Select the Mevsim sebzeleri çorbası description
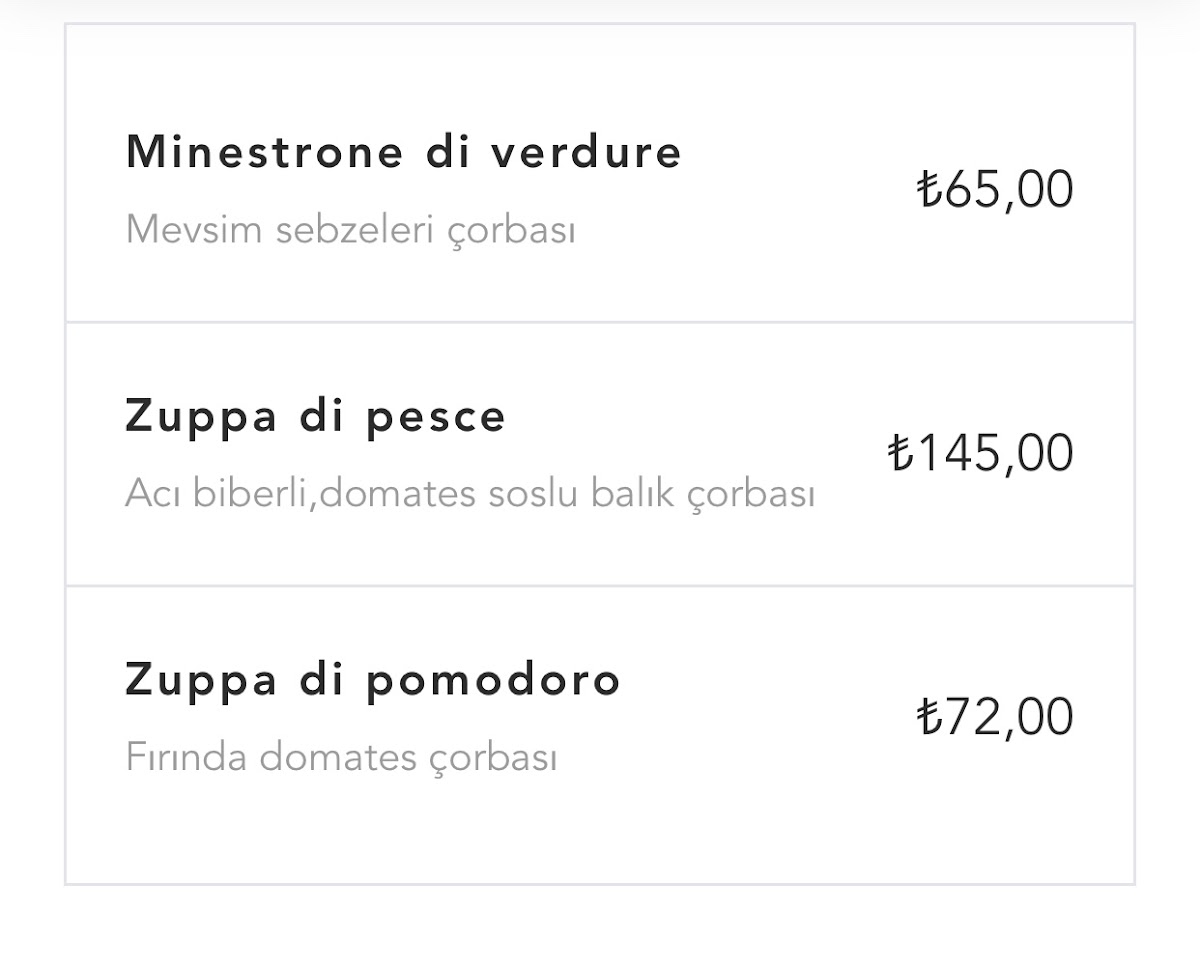The width and height of the screenshot is (1200, 970). pyautogui.click(x=350, y=230)
